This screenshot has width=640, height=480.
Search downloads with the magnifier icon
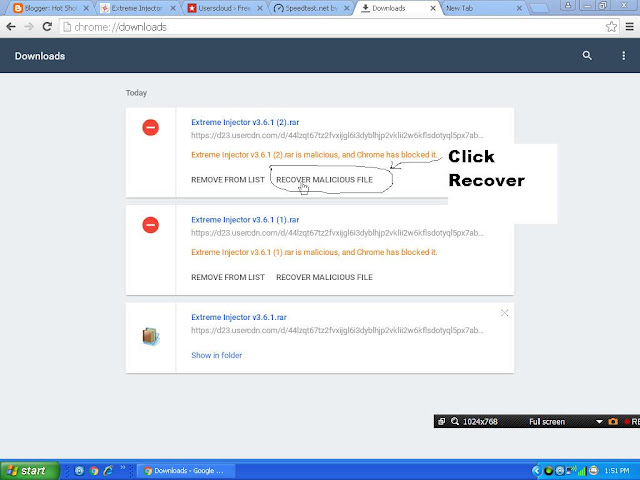point(587,56)
